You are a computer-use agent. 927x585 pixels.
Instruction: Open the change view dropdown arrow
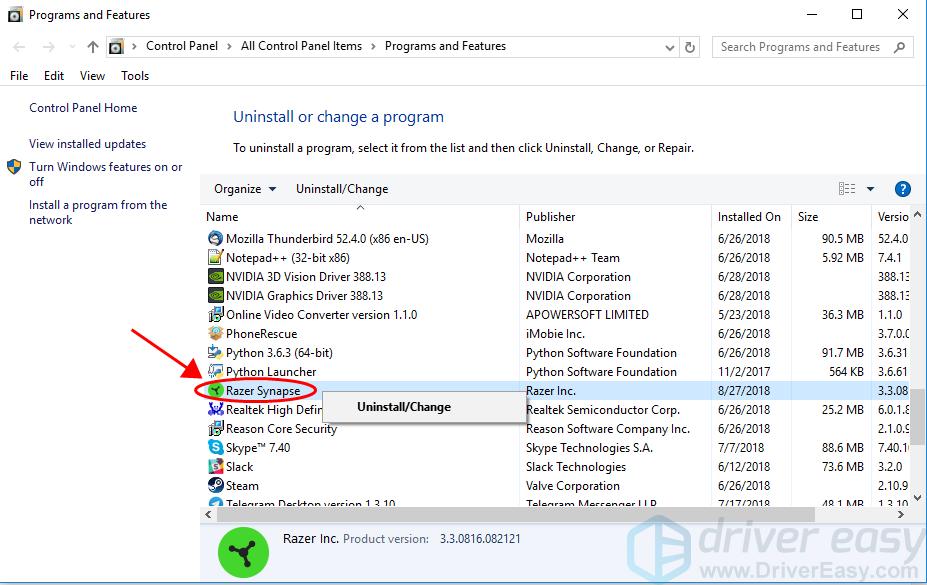[873, 189]
